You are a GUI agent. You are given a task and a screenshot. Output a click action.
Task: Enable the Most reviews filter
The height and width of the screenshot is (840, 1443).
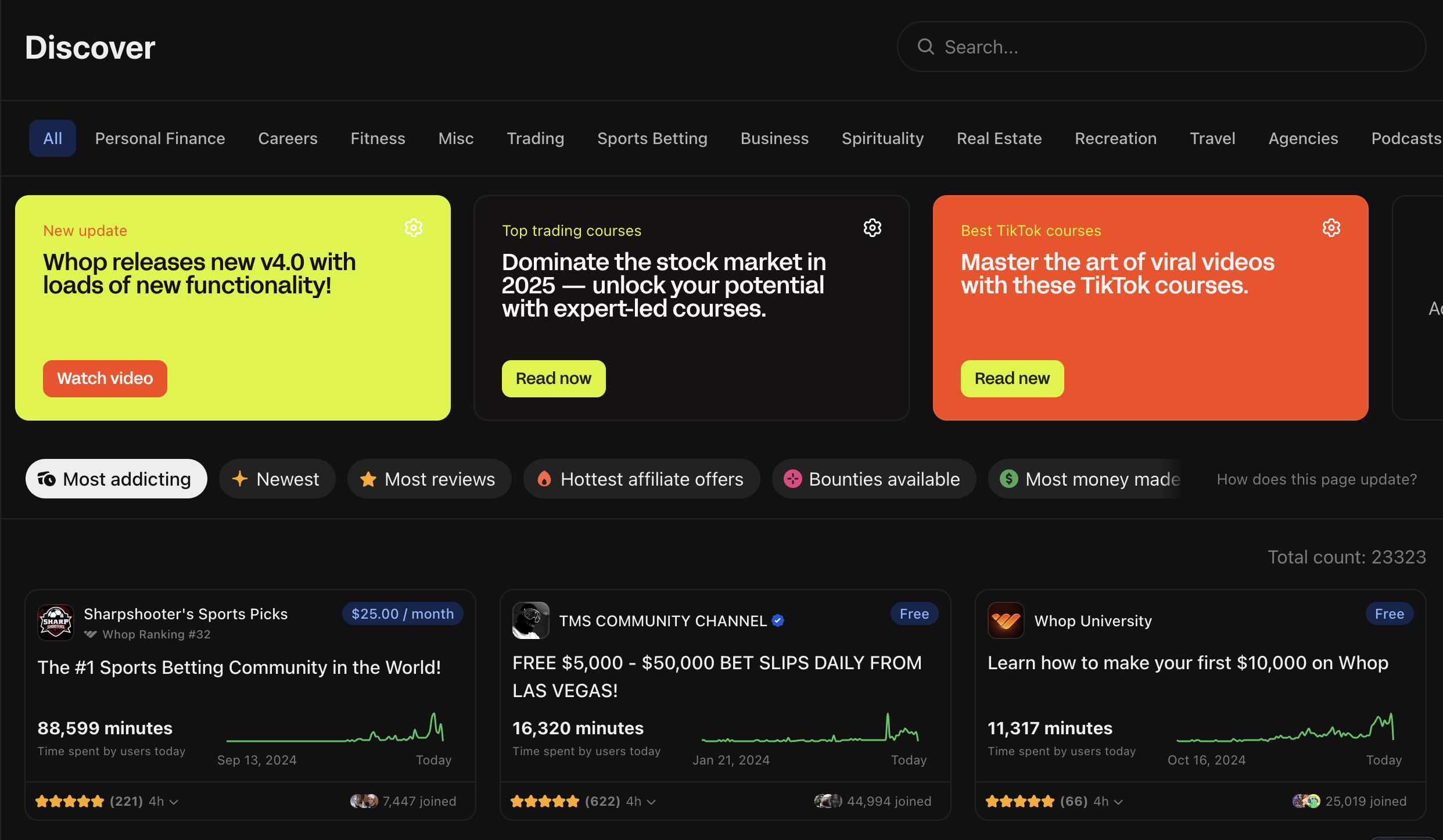click(429, 479)
